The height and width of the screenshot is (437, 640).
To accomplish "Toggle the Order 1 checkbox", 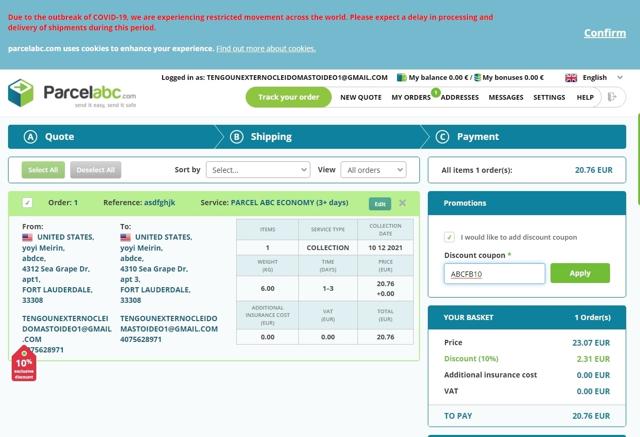I will coord(27,202).
